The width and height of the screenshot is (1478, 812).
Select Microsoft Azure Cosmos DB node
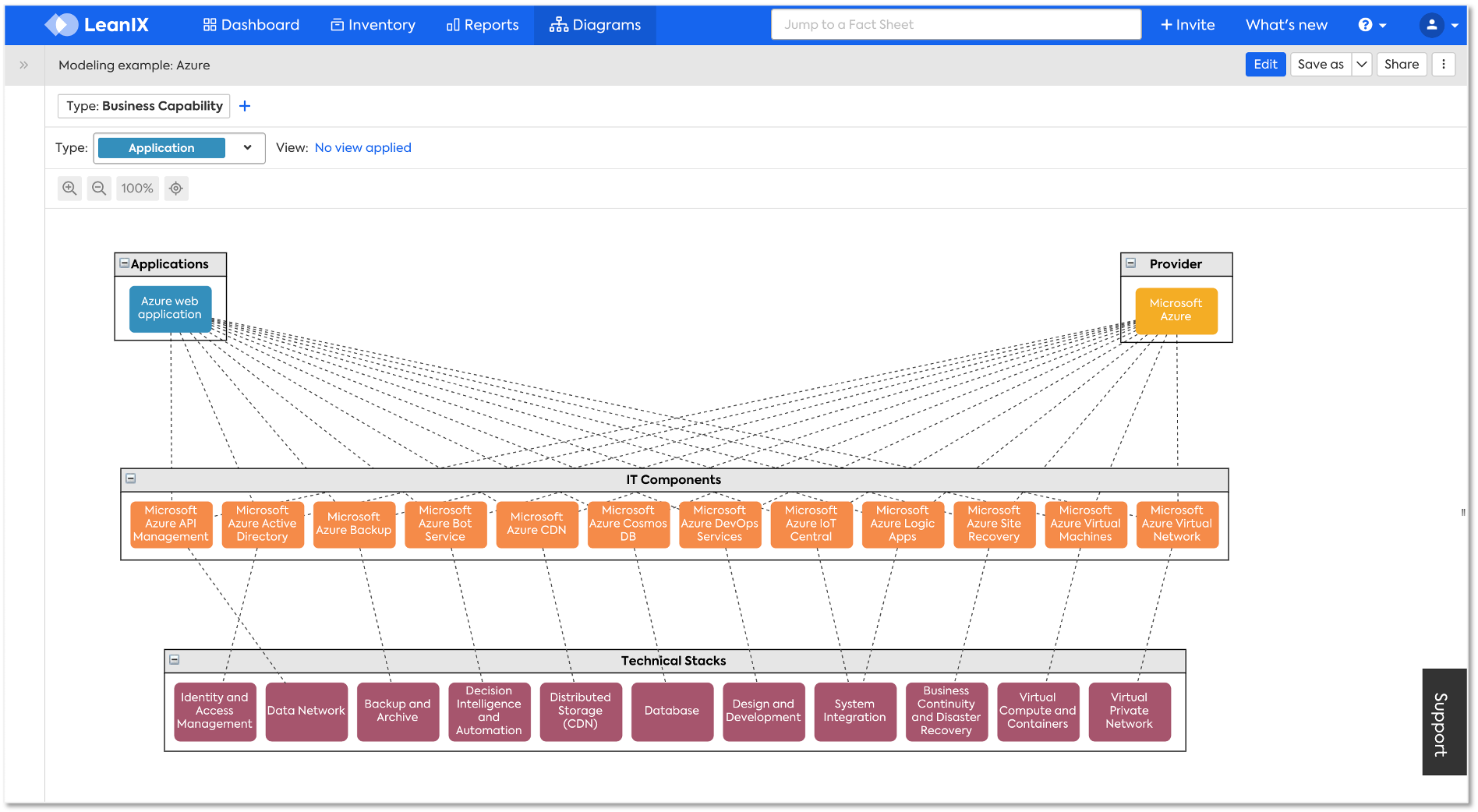click(x=628, y=524)
